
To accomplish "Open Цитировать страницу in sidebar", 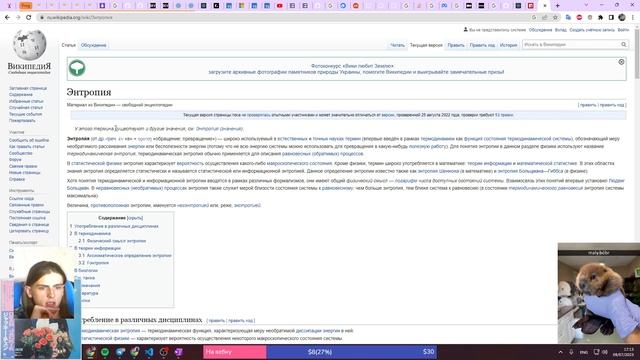I will (29, 231).
